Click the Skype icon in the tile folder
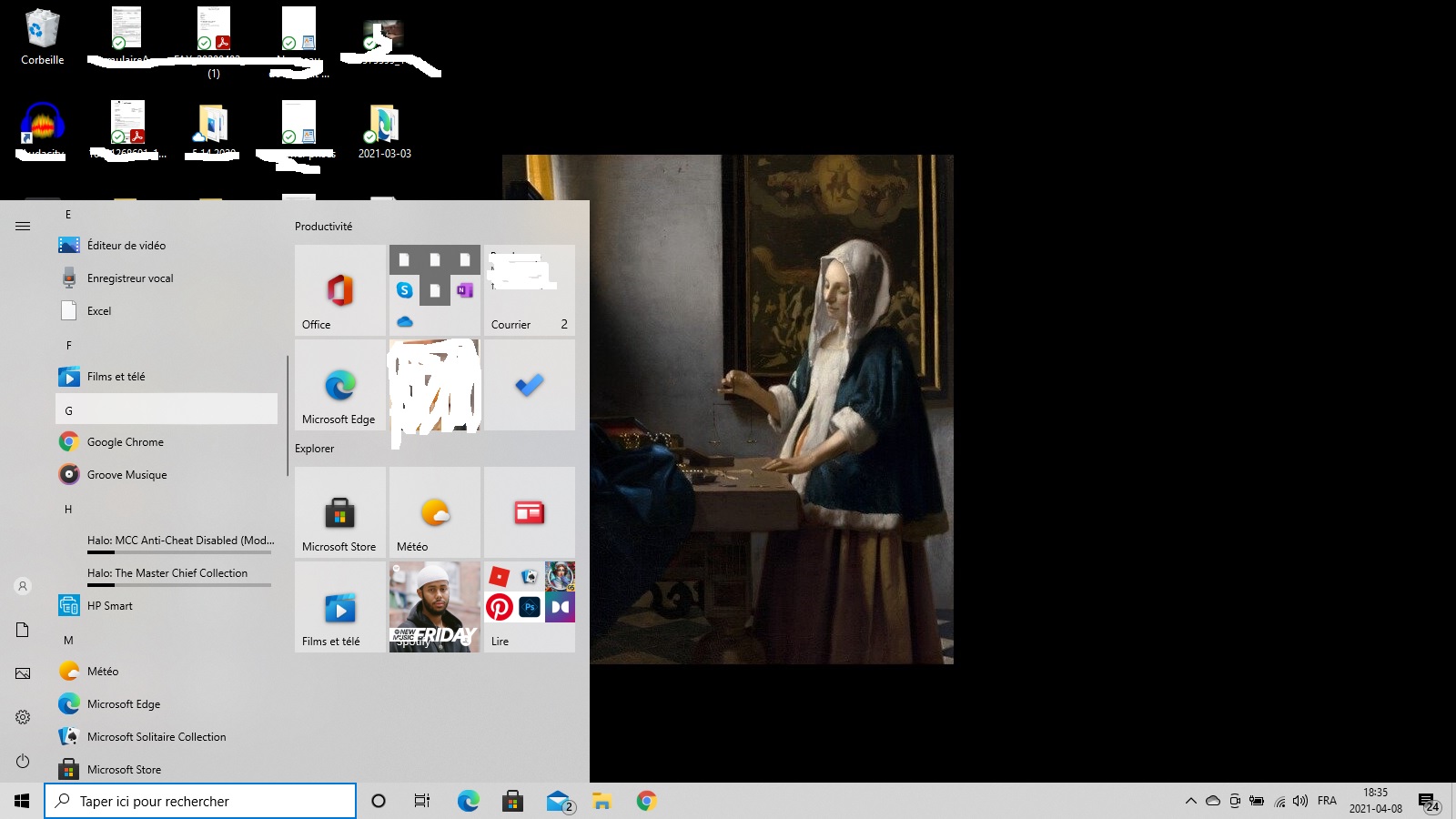1456x819 pixels. [405, 290]
